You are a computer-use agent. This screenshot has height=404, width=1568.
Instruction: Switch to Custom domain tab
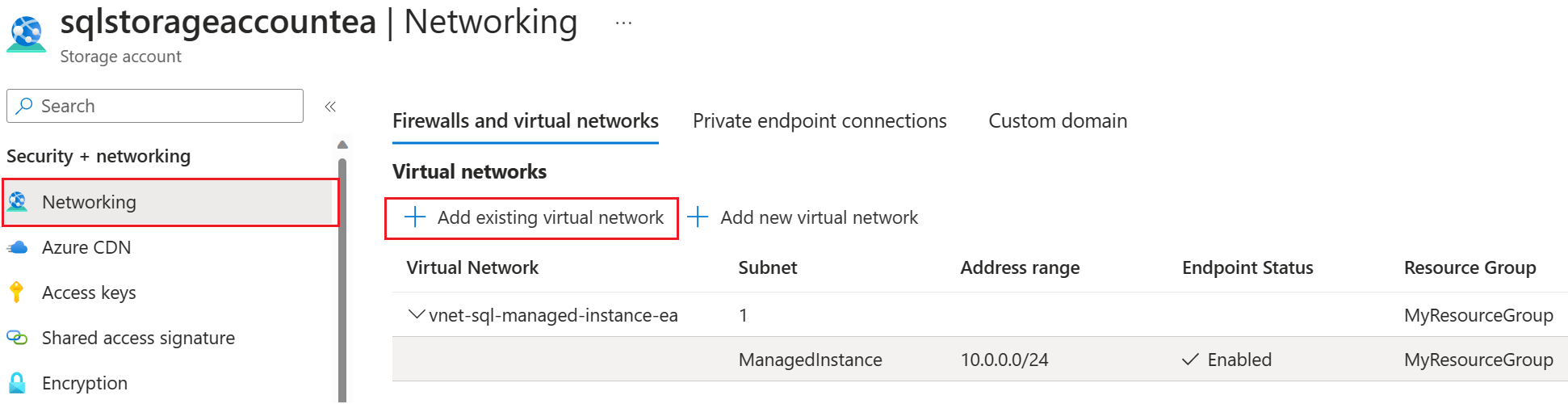pyautogui.click(x=1058, y=121)
